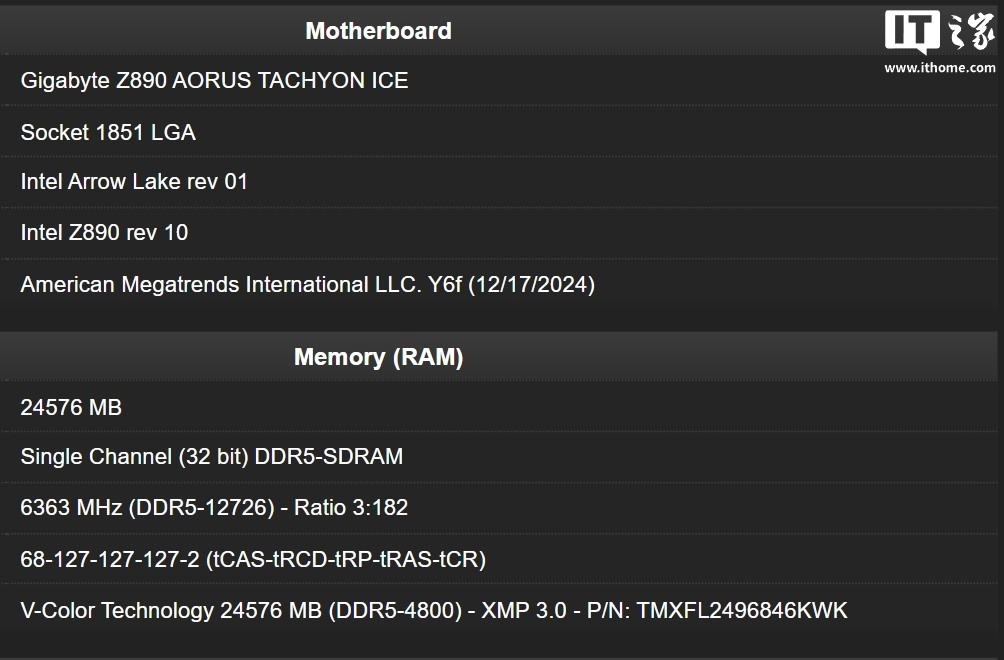Click the 68-127-127-127-2 timings value
The height and width of the screenshot is (660, 1004).
point(110,560)
